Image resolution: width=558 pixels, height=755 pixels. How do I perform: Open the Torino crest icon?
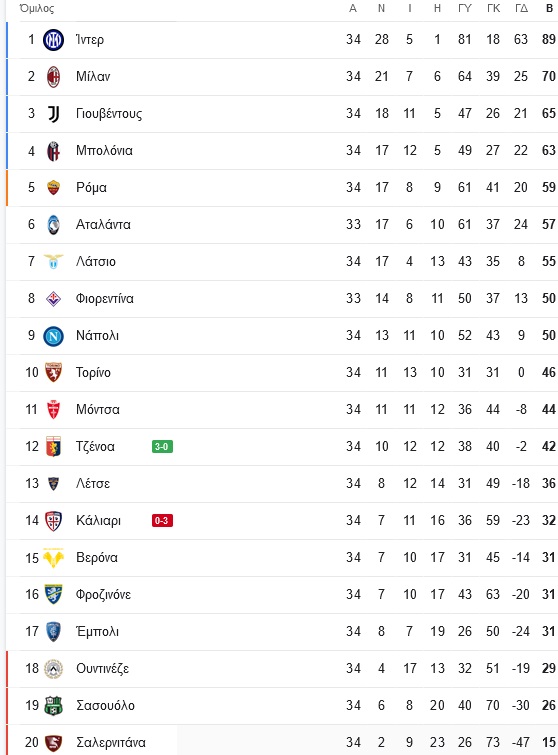point(53,373)
